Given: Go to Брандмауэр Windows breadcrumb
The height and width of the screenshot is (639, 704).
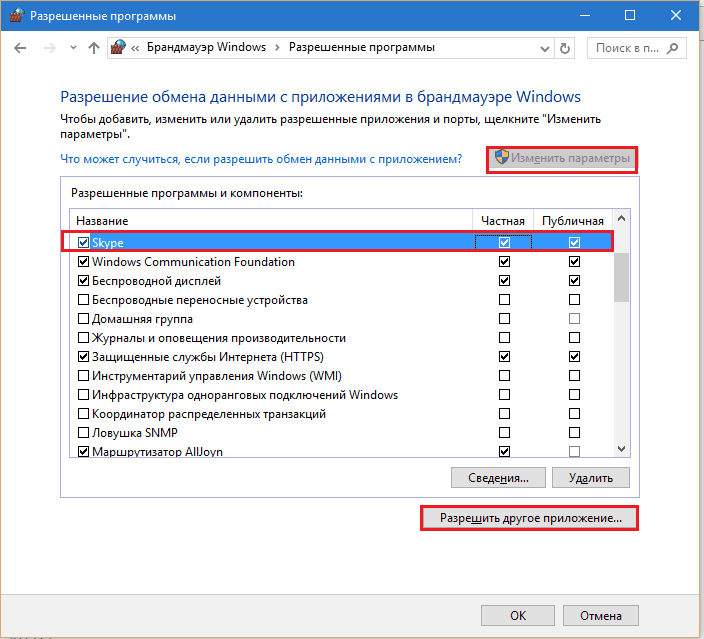Looking at the screenshot, I should tap(206, 48).
